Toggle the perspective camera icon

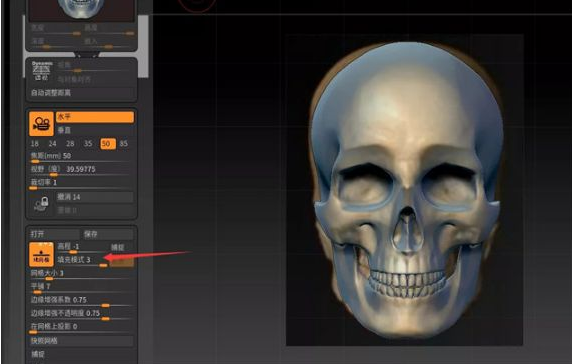pos(41,124)
